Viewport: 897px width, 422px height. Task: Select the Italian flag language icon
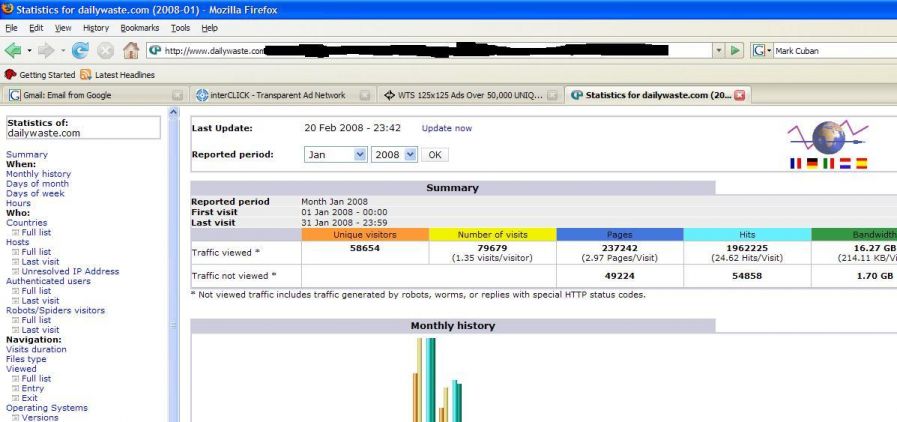(x=828, y=164)
